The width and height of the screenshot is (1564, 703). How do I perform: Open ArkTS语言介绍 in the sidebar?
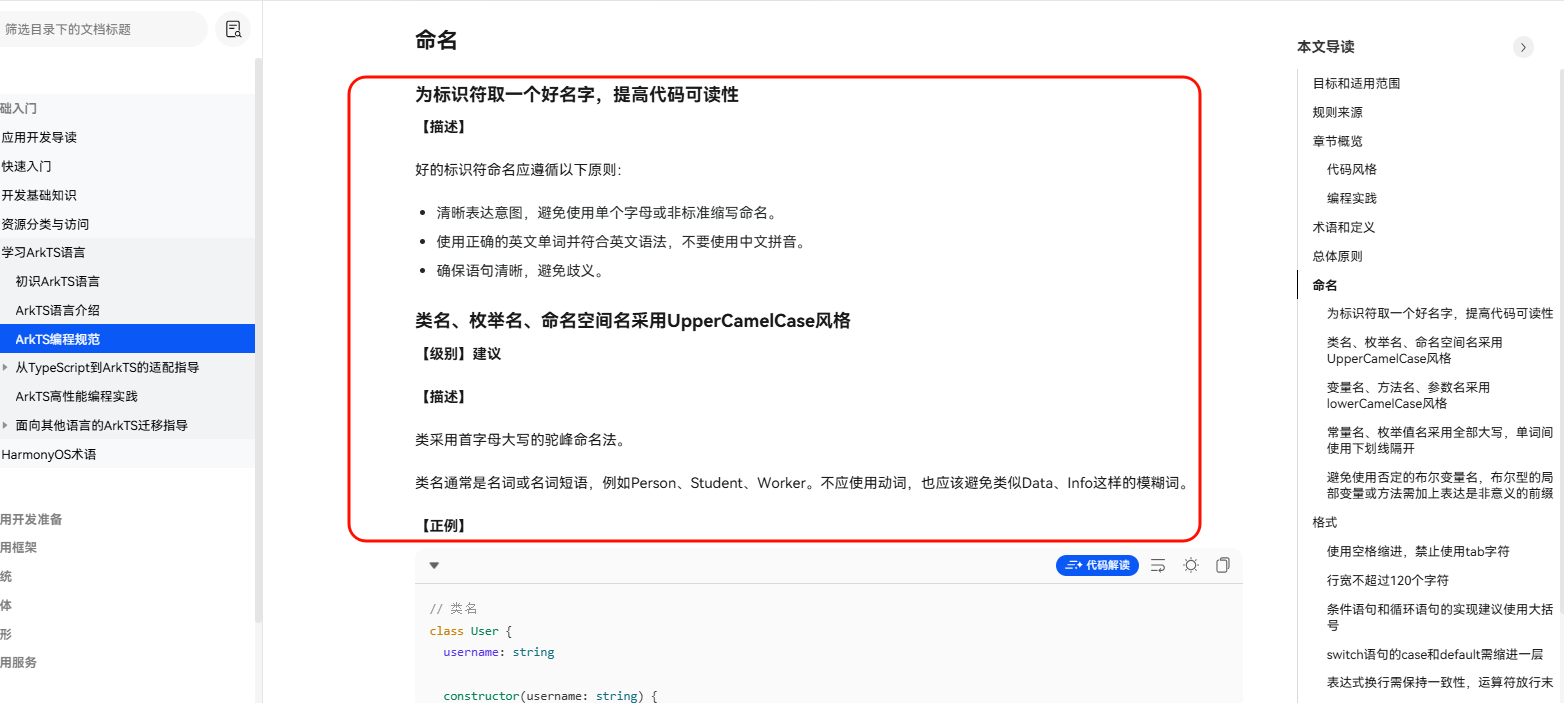pyautogui.click(x=57, y=310)
